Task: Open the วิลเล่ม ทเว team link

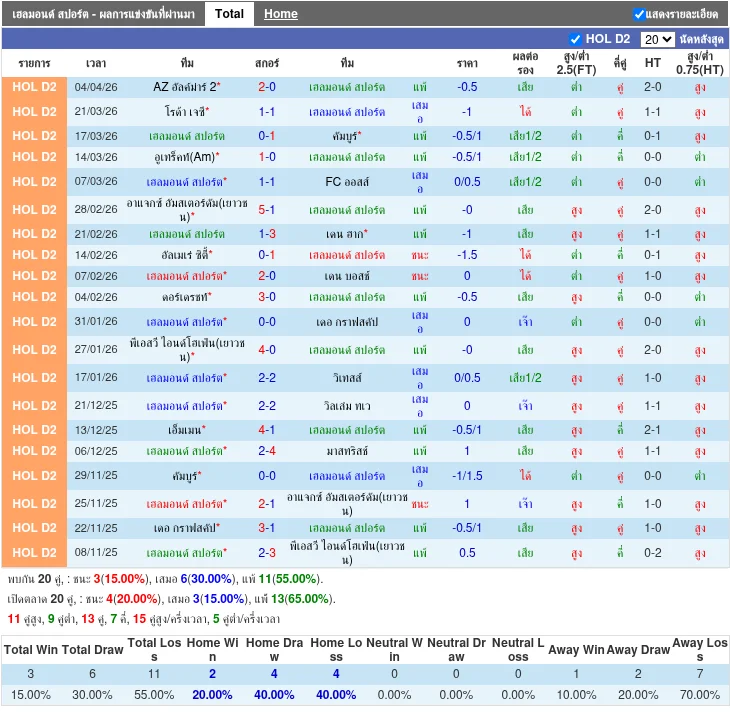Action: pyautogui.click(x=347, y=406)
